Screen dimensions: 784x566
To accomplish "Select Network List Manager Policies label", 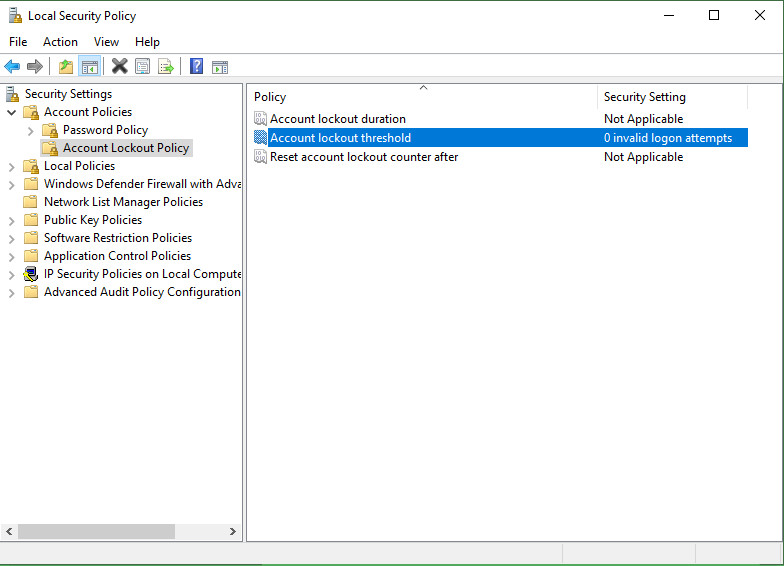I will (x=124, y=202).
